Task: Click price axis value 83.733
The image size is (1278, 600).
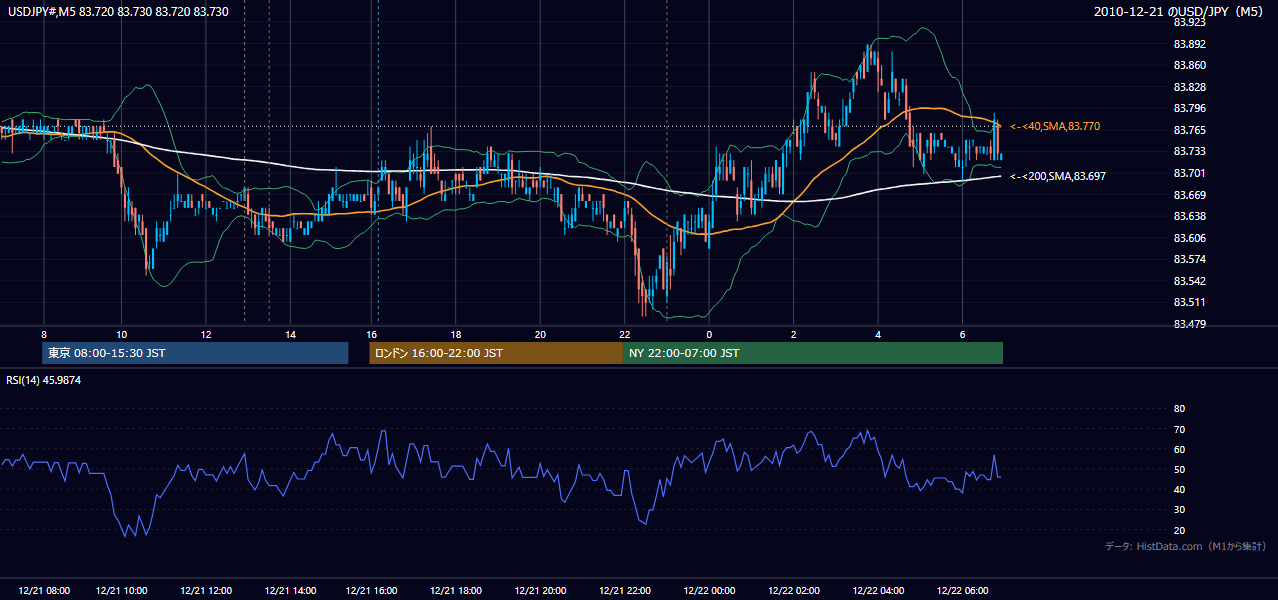Action: [x=1190, y=151]
